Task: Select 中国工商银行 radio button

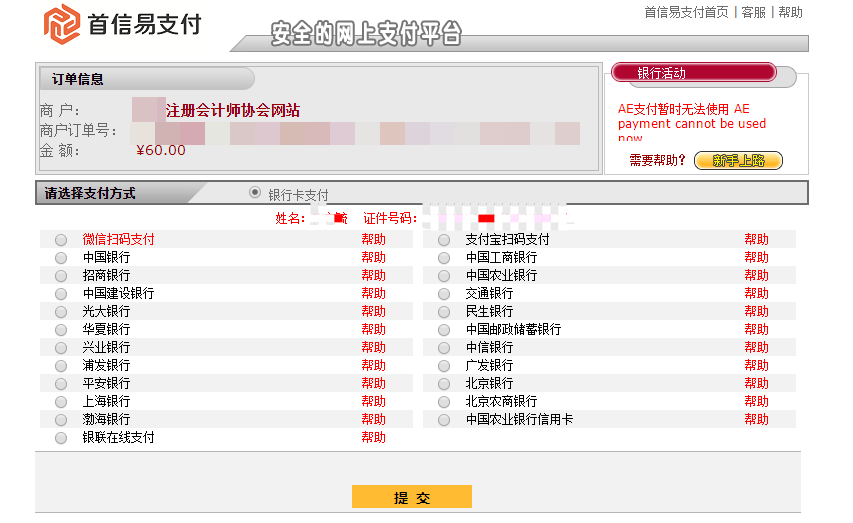Action: [x=444, y=258]
